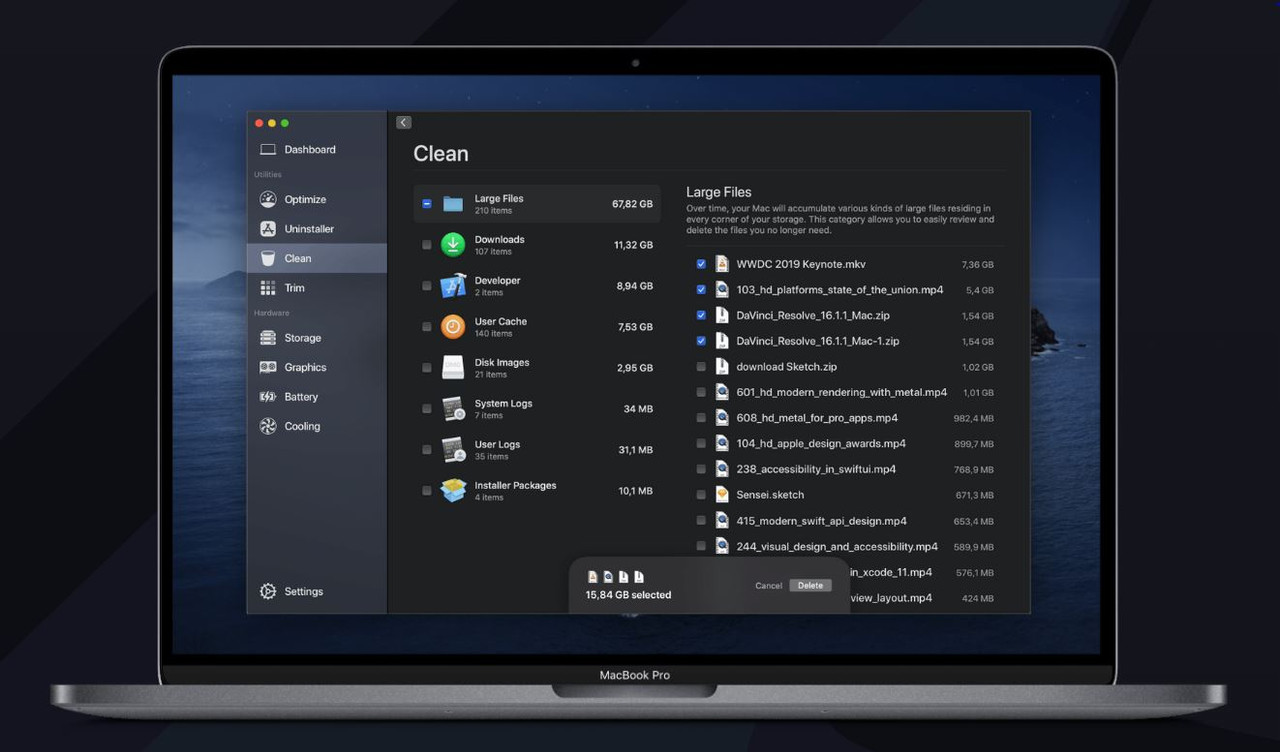Open the Dashboard section
Image resolution: width=1280 pixels, height=752 pixels.
(x=316, y=150)
